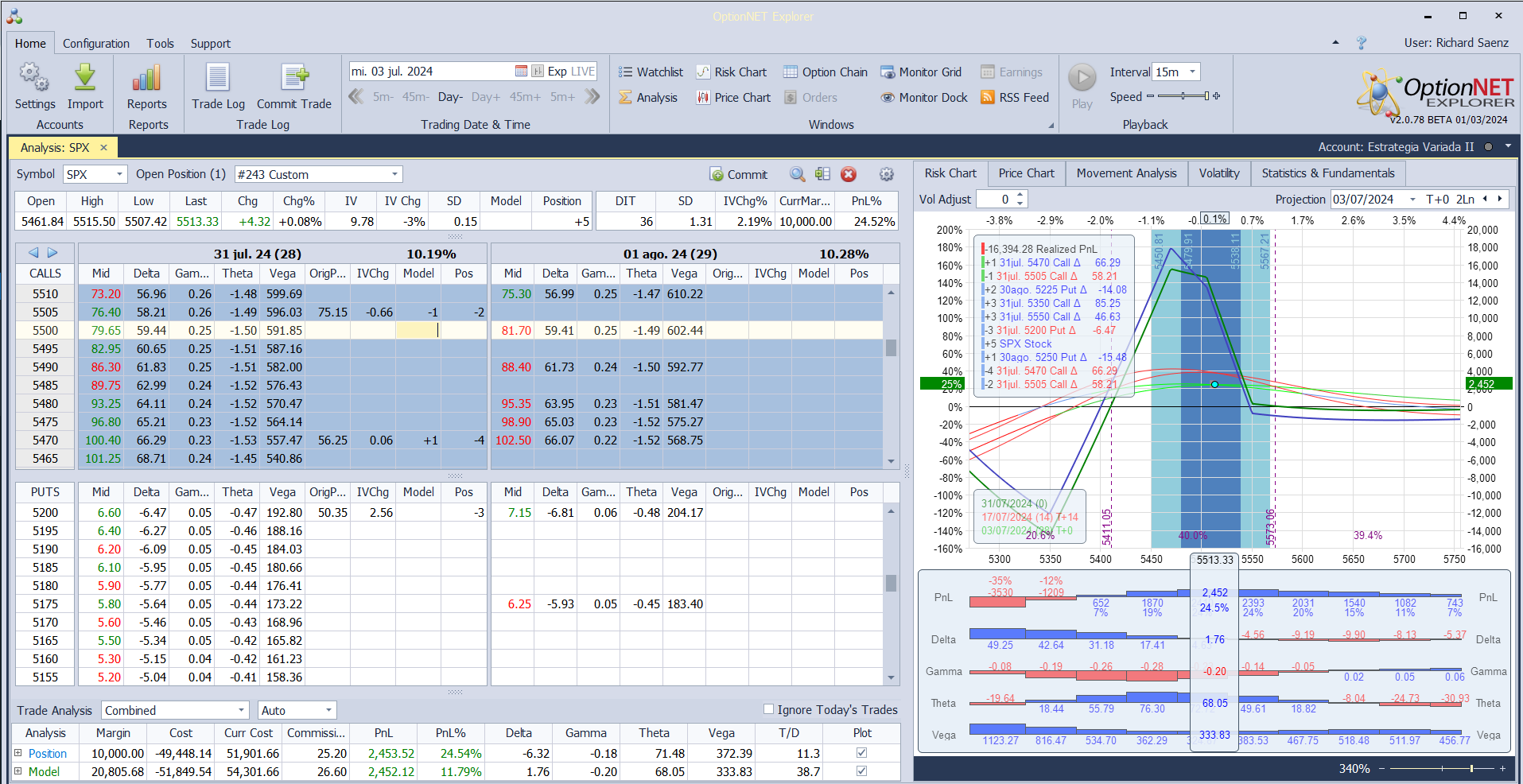
Task: Click the Commit button in analysis panel
Action: 739,175
